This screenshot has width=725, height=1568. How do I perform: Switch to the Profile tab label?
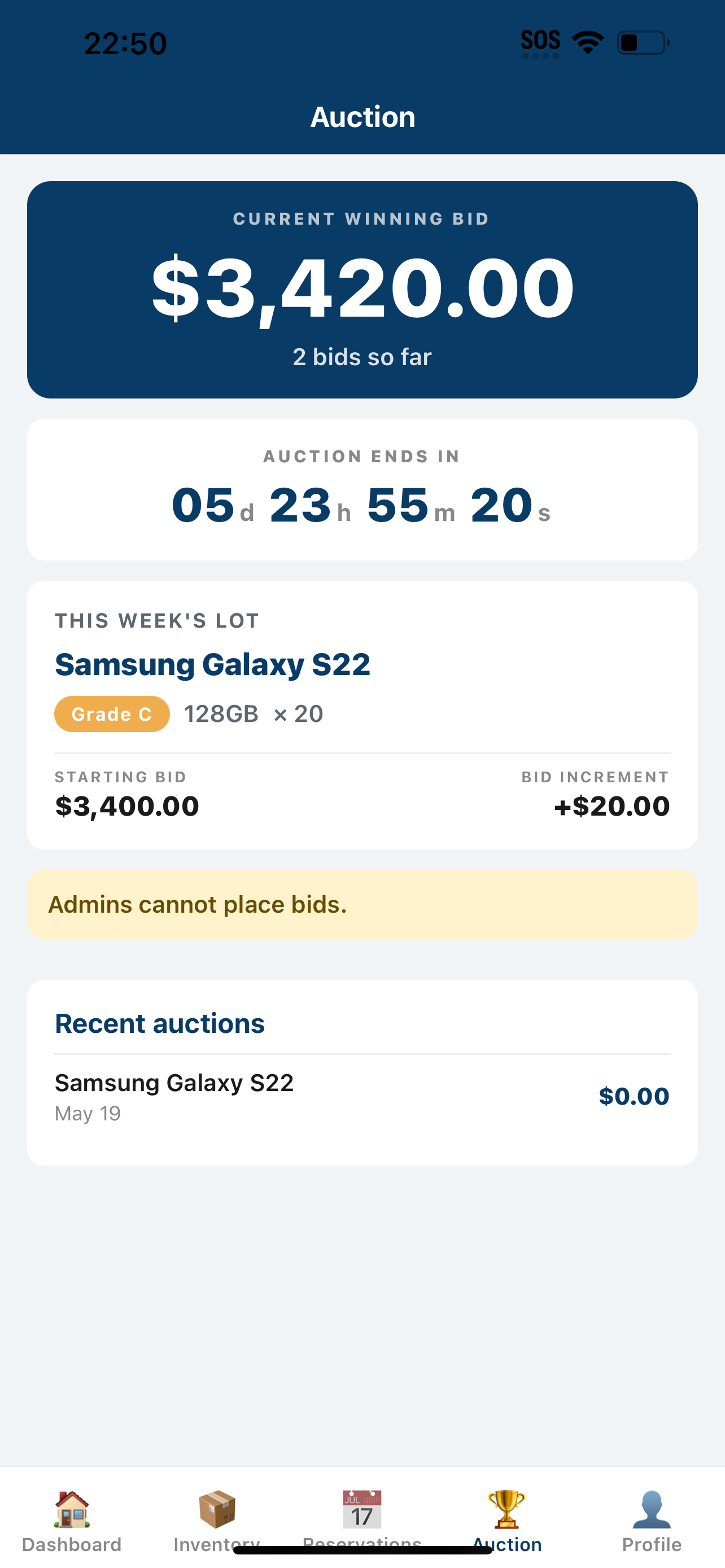[x=652, y=1544]
